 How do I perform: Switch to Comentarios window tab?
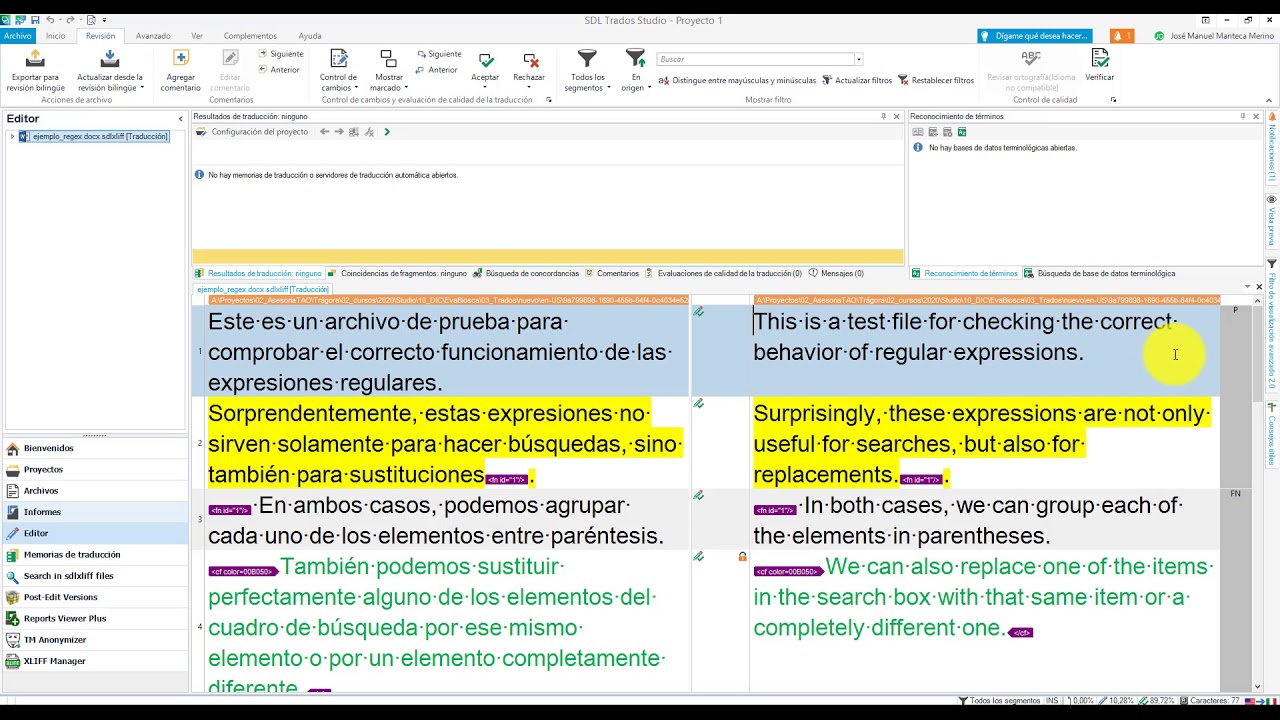pos(612,273)
